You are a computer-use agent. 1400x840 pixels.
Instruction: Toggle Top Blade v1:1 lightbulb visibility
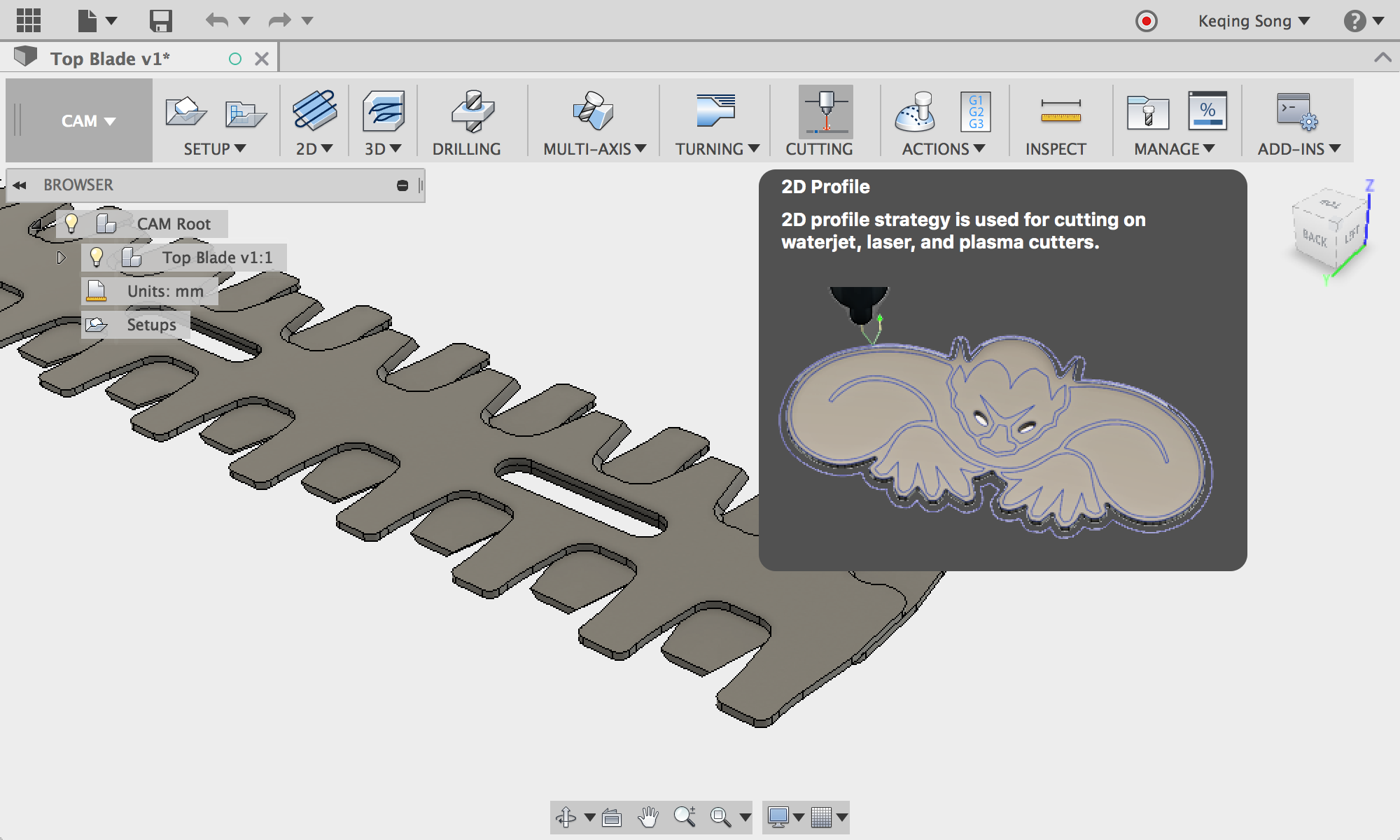point(97,258)
